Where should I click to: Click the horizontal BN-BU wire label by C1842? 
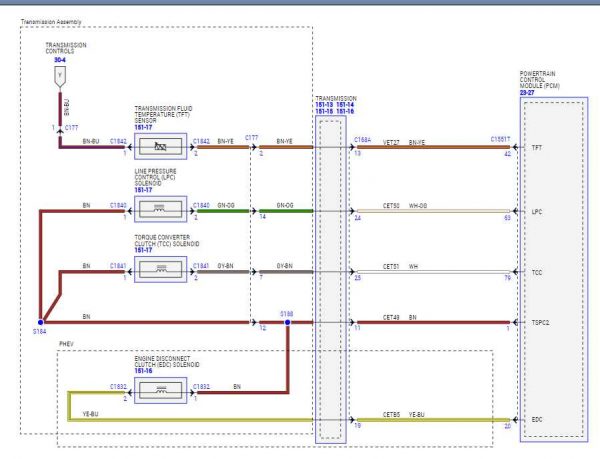91,142
